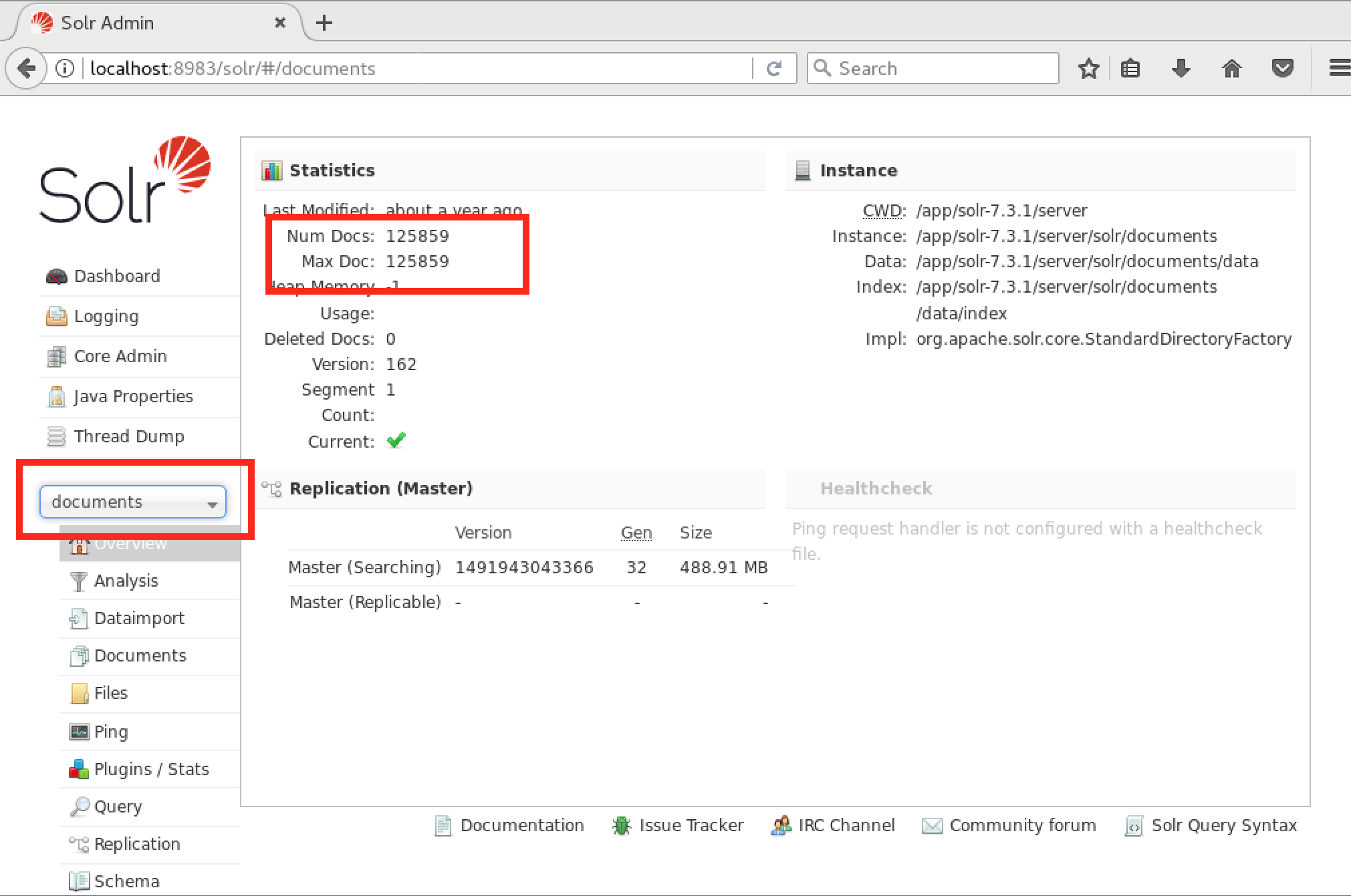Click the Dataimport document icon
The image size is (1351, 896).
79,618
